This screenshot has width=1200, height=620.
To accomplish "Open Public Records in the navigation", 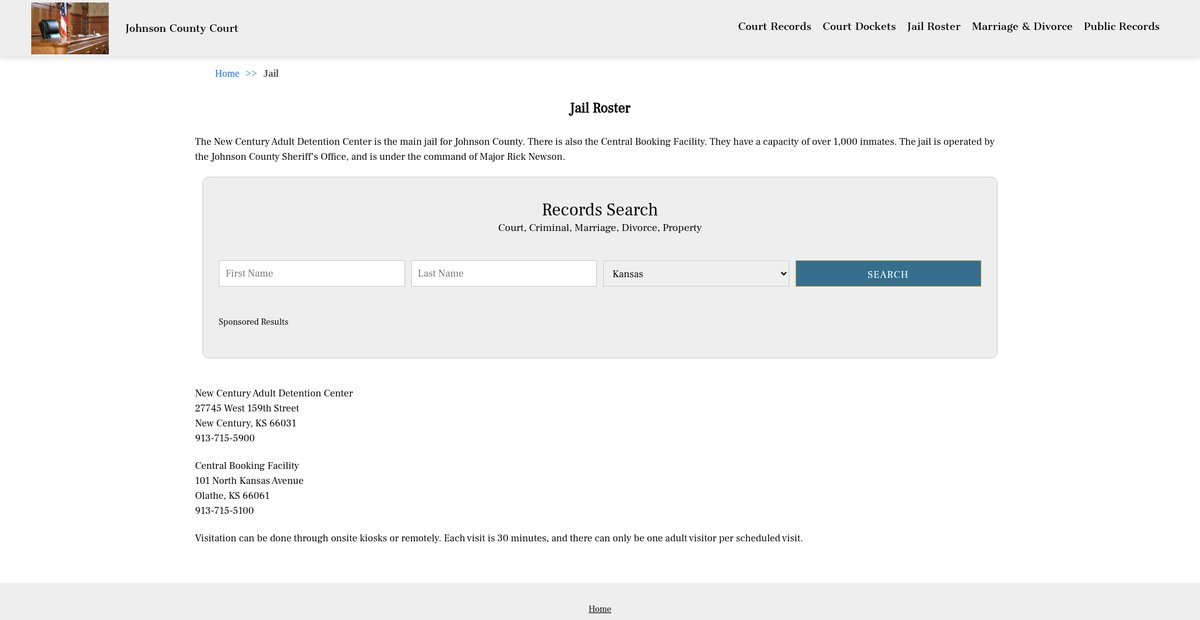I will 1122,27.
